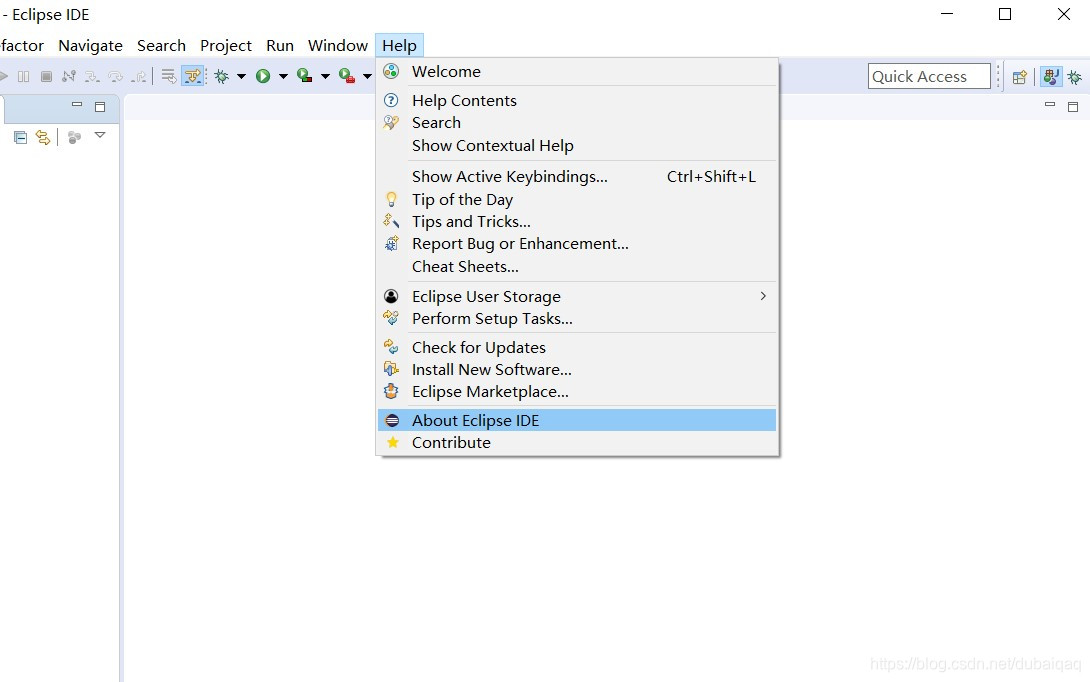Image resolution: width=1090 pixels, height=682 pixels.
Task: Click in the Quick Access field
Action: [x=929, y=76]
